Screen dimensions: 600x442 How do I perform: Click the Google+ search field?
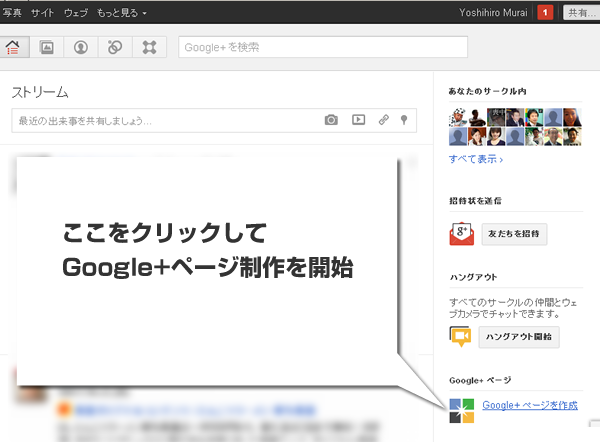coord(323,47)
